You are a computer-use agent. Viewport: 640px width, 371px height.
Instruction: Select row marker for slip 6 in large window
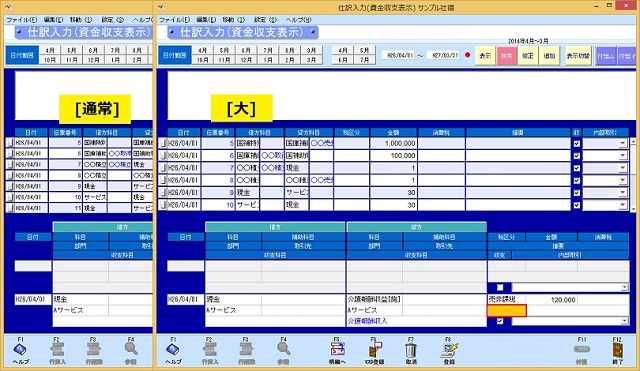pyautogui.click(x=163, y=156)
